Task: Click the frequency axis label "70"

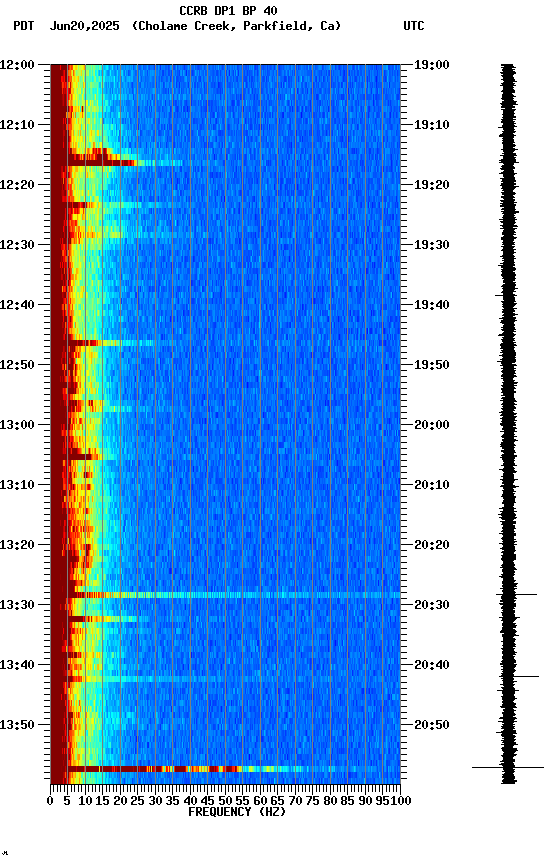Action: (295, 801)
